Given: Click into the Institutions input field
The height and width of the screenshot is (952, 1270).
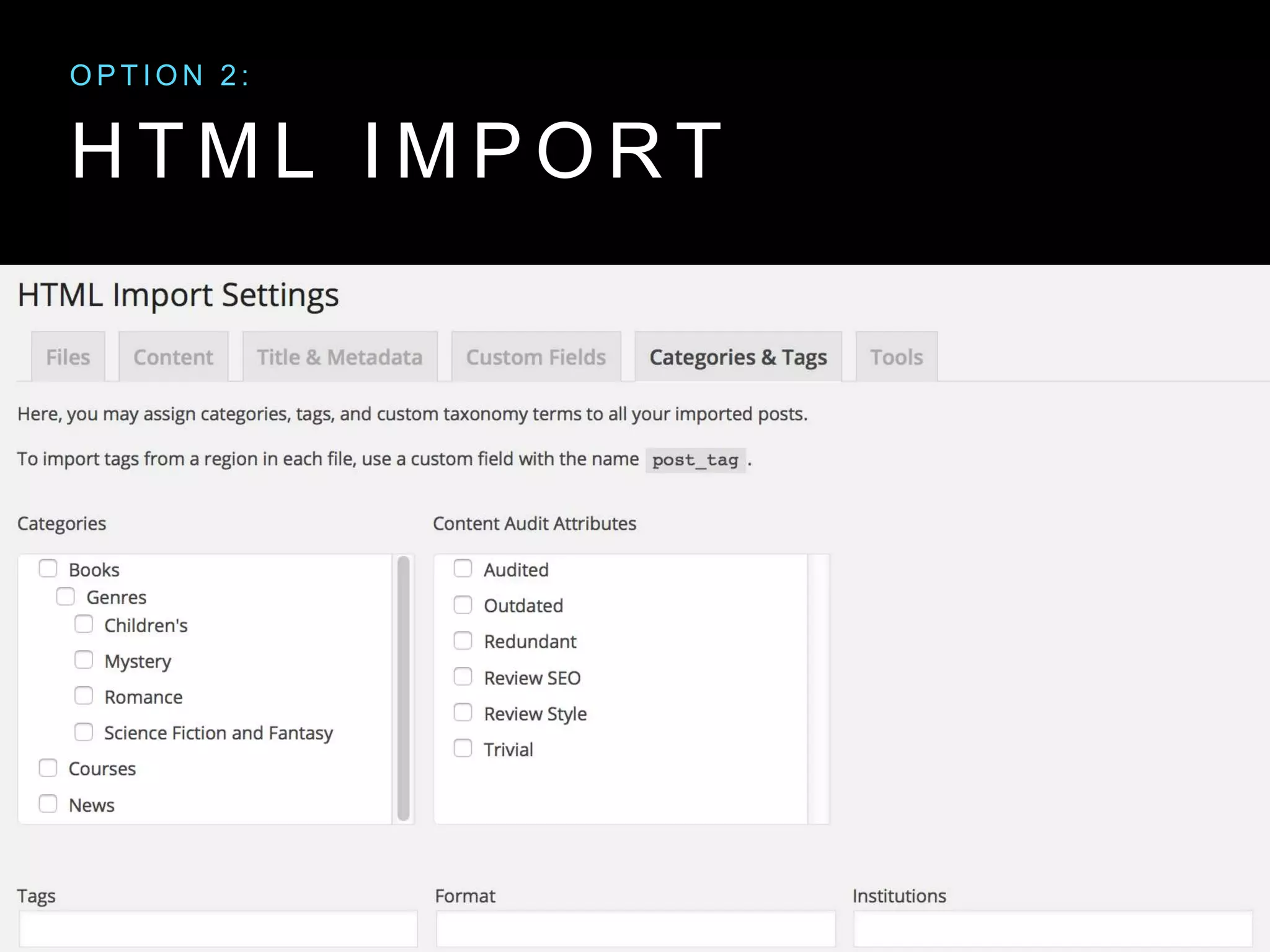Looking at the screenshot, I should (1052, 928).
